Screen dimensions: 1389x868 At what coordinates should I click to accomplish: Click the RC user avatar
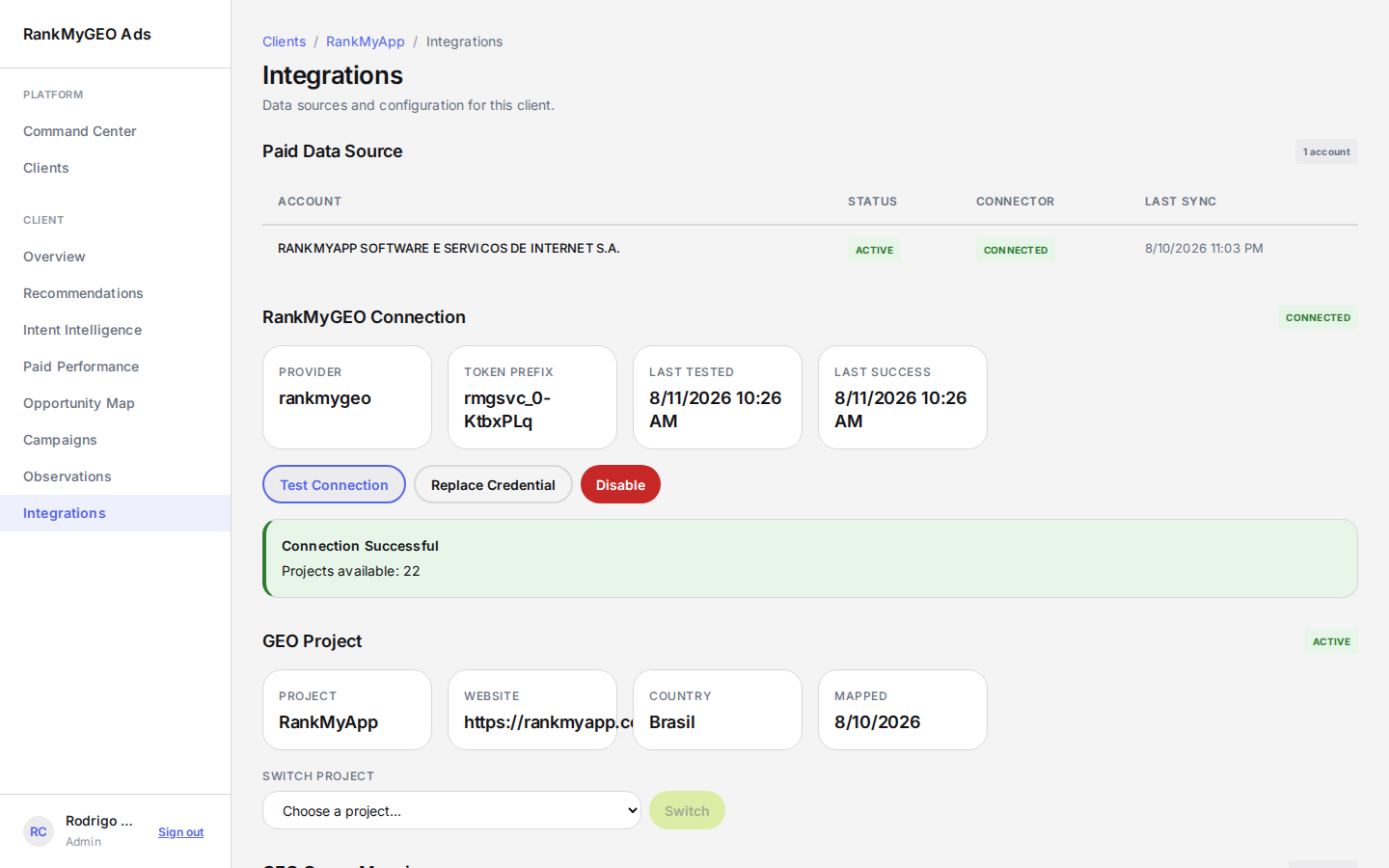(39, 831)
